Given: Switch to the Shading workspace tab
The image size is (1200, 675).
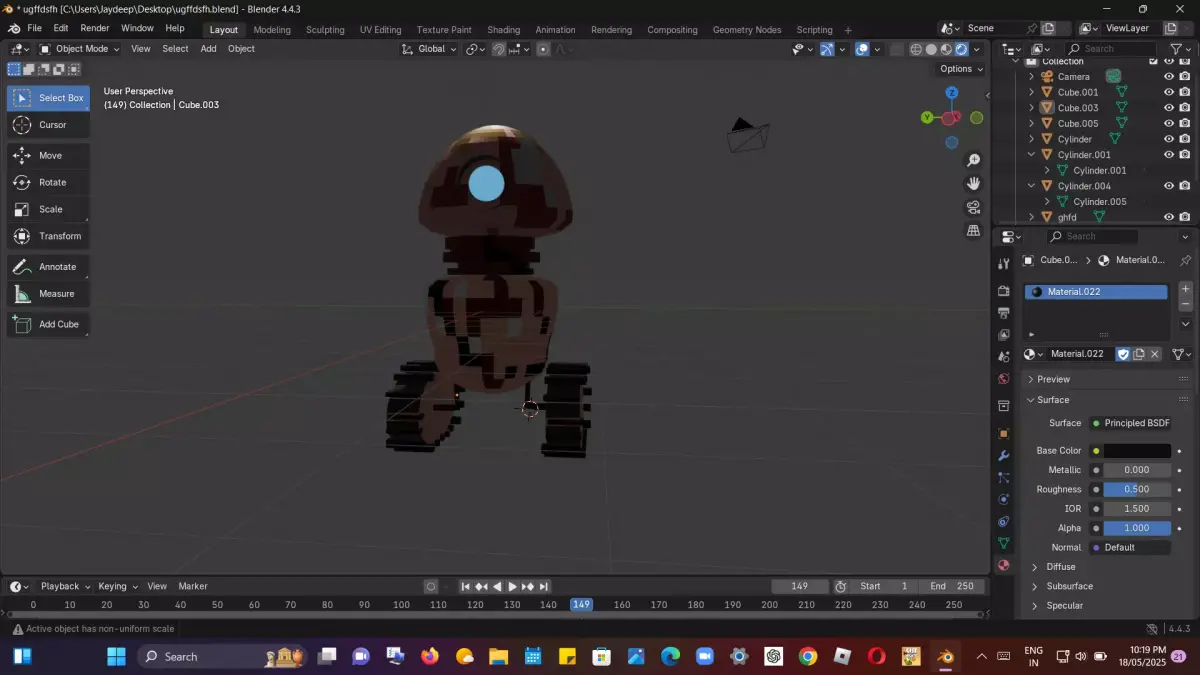Looking at the screenshot, I should [504, 30].
